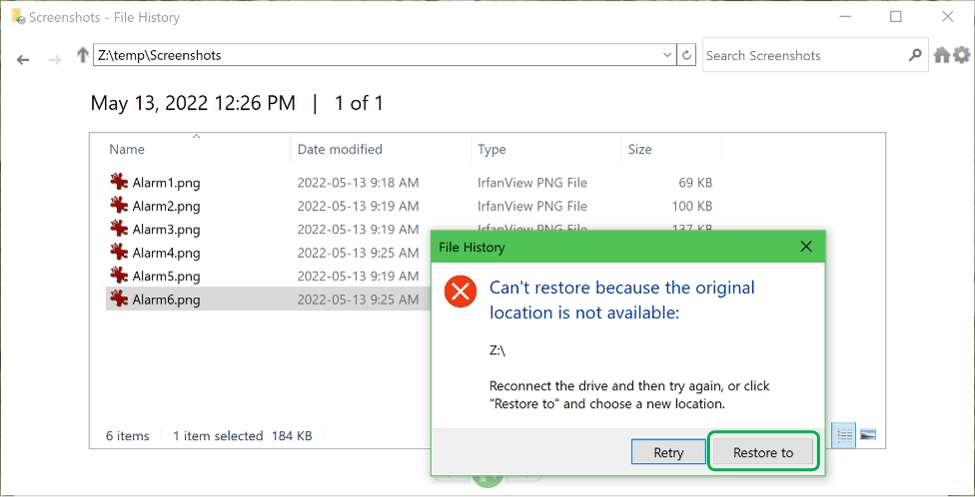Sort by the Name column header

[x=127, y=149]
